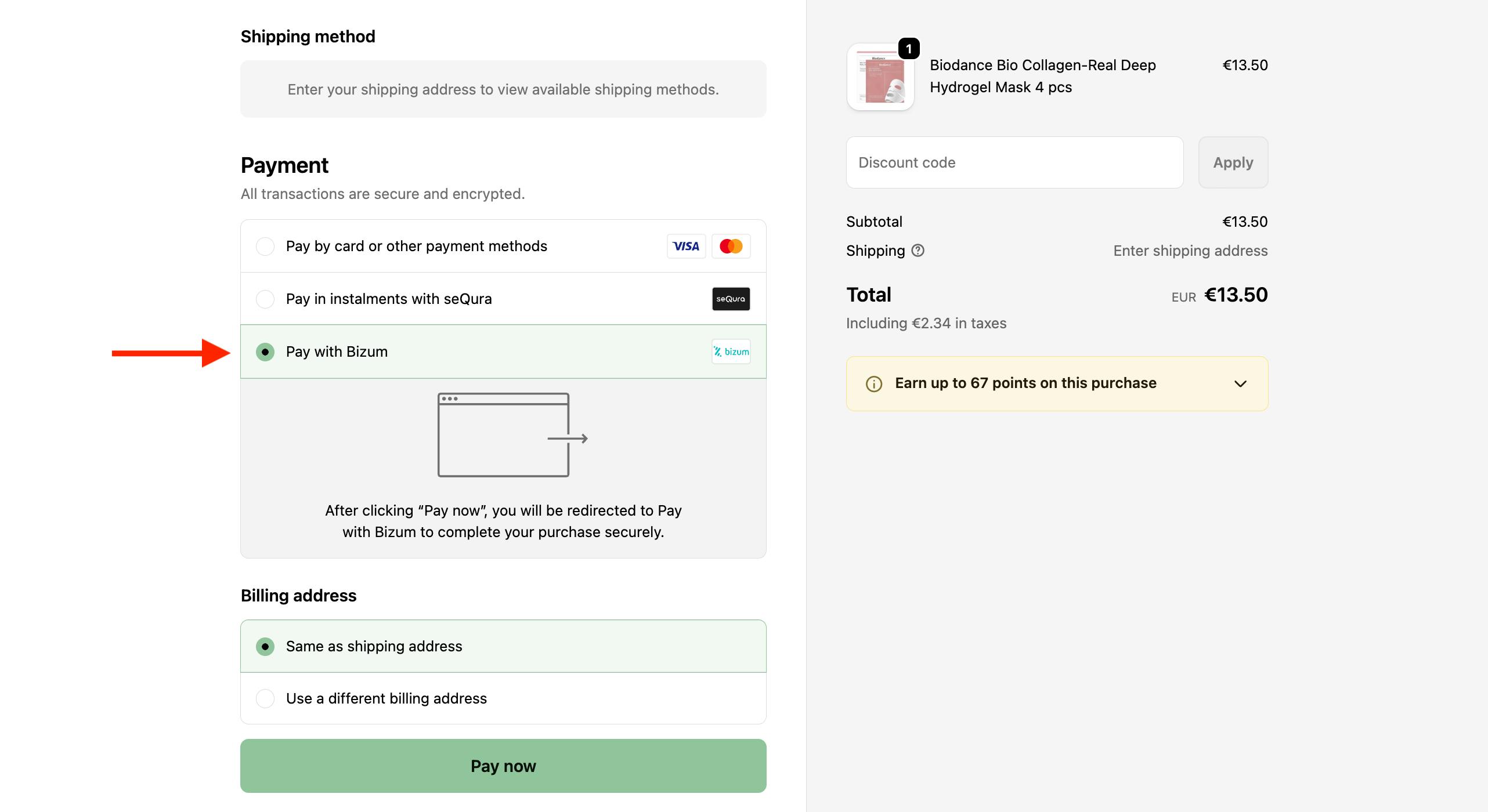Click the Visa logo icon
The height and width of the screenshot is (812, 1488).
click(685, 246)
